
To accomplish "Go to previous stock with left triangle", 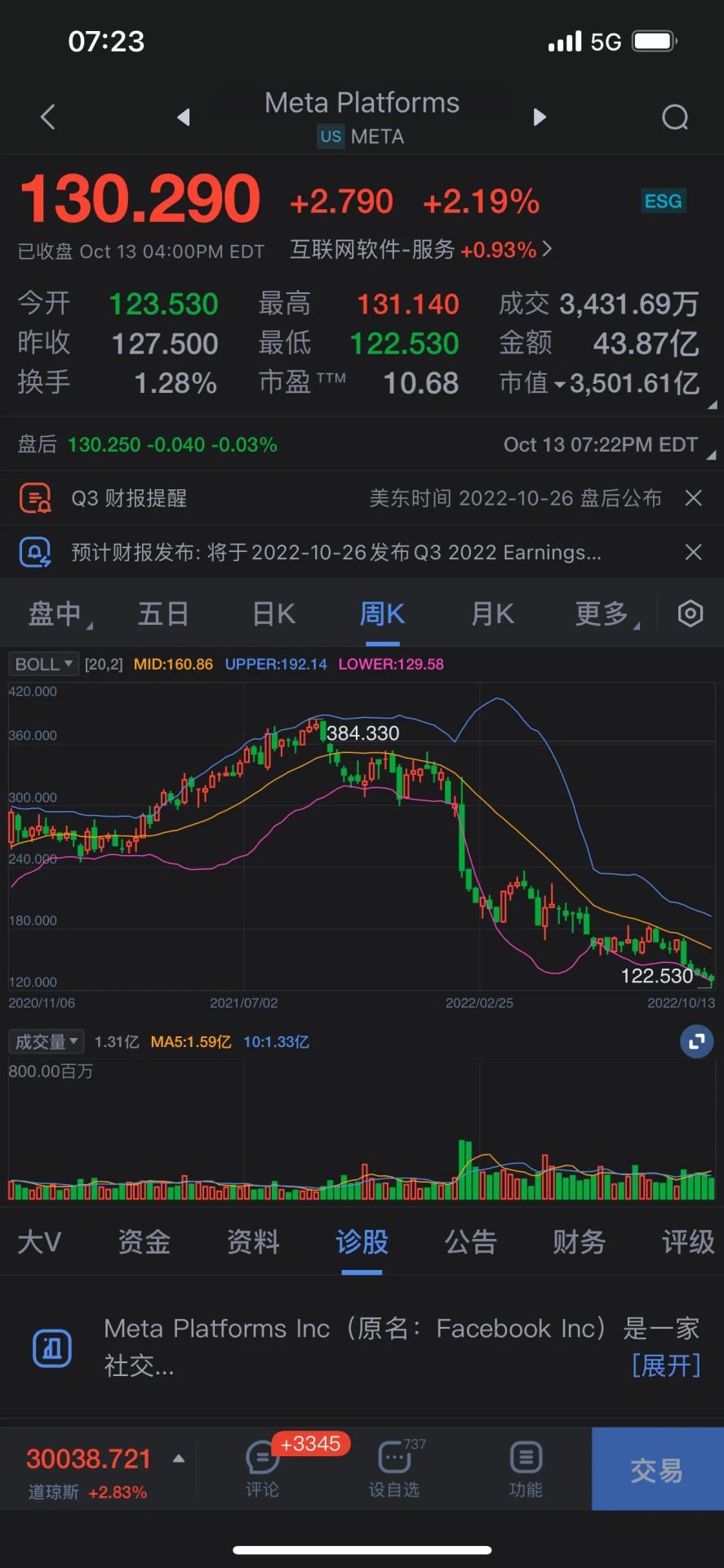I will [184, 117].
